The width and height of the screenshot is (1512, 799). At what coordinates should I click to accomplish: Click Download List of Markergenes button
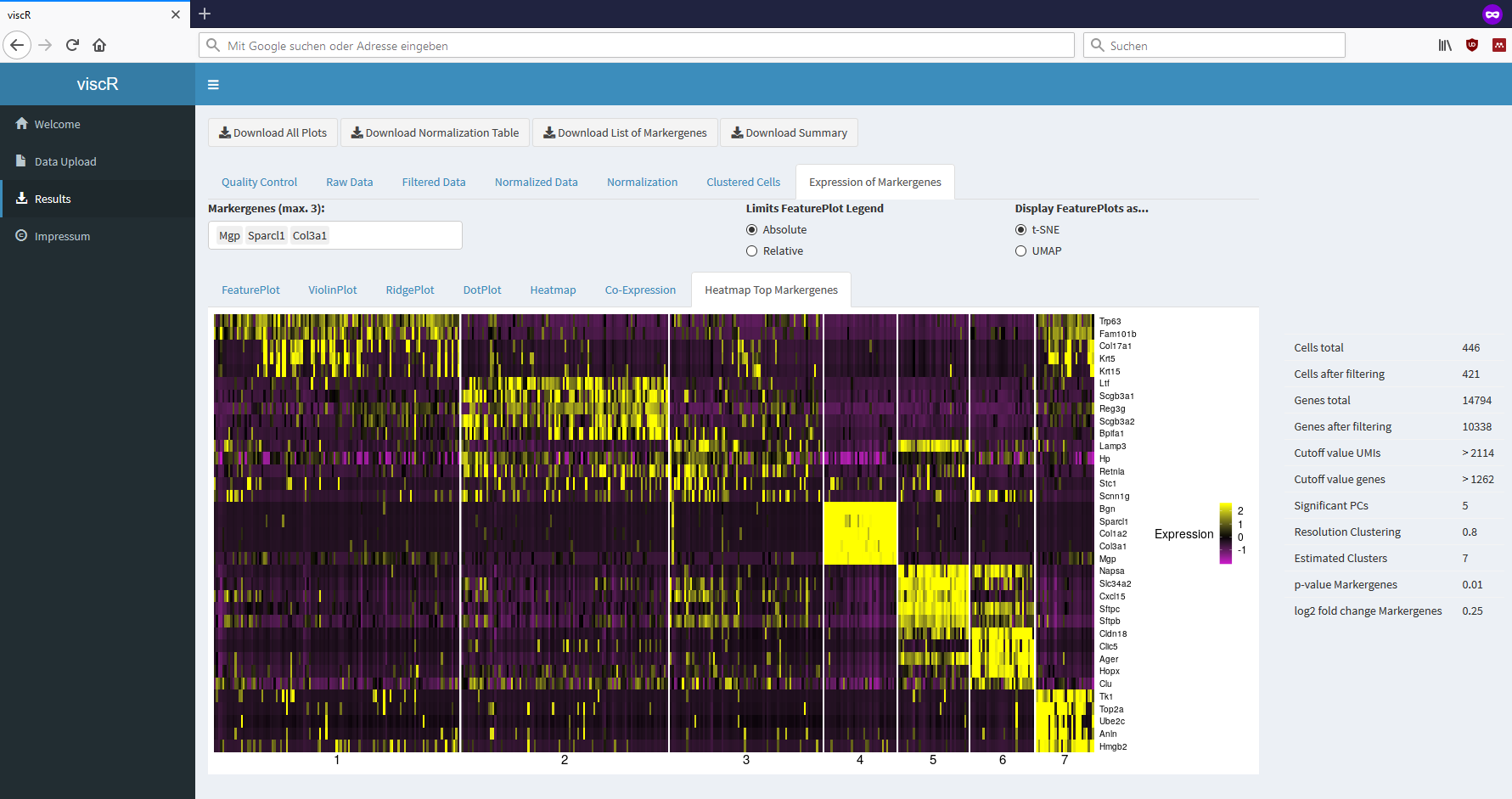625,132
